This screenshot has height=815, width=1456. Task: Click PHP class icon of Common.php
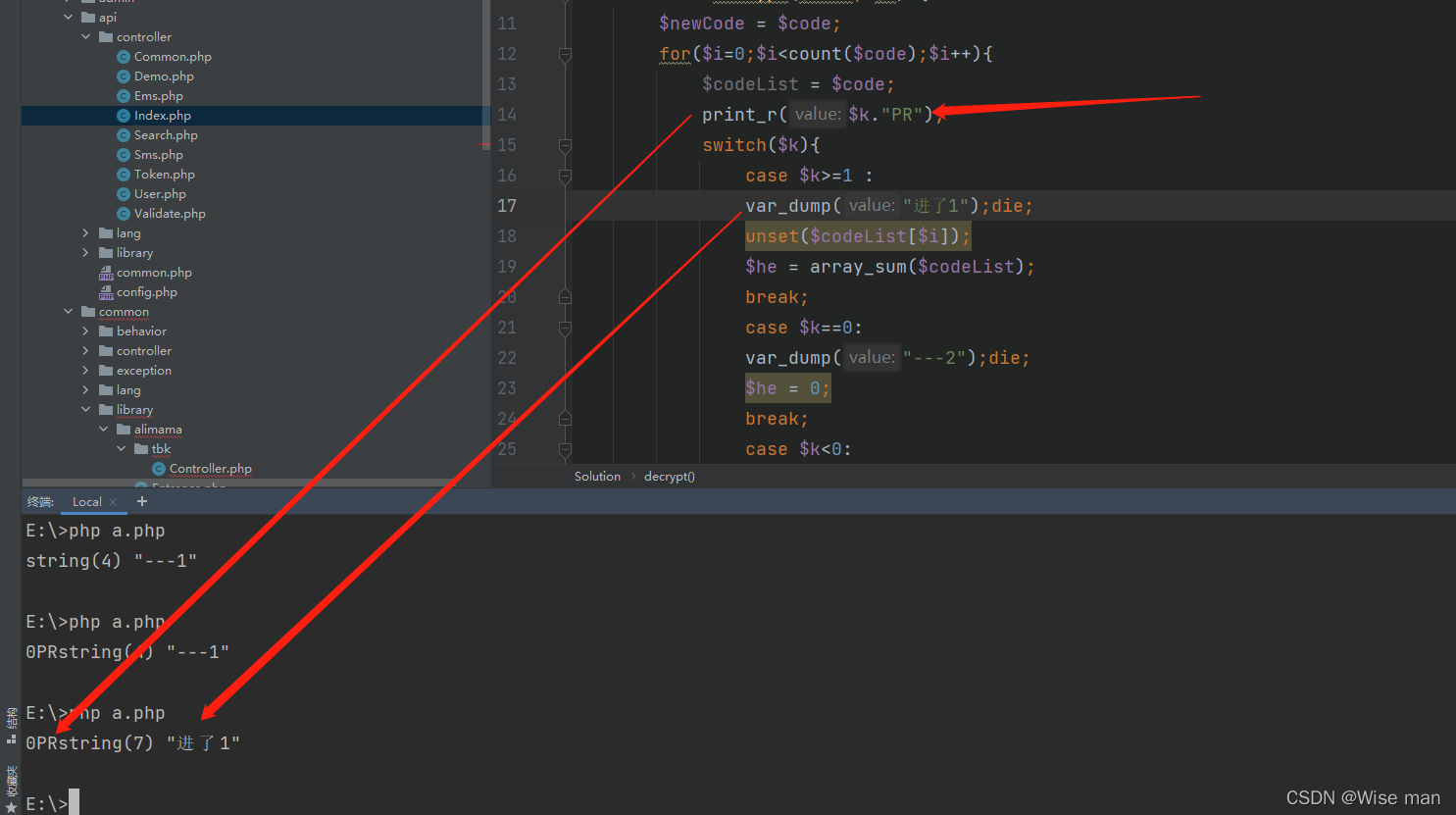(x=124, y=57)
